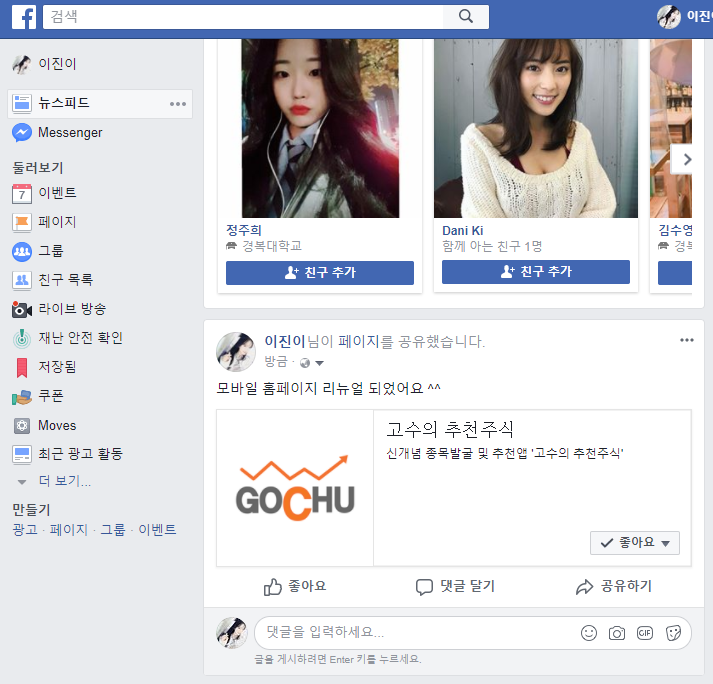Click the Facebook logo icon
Image resolution: width=713 pixels, height=684 pixels.
24,17
